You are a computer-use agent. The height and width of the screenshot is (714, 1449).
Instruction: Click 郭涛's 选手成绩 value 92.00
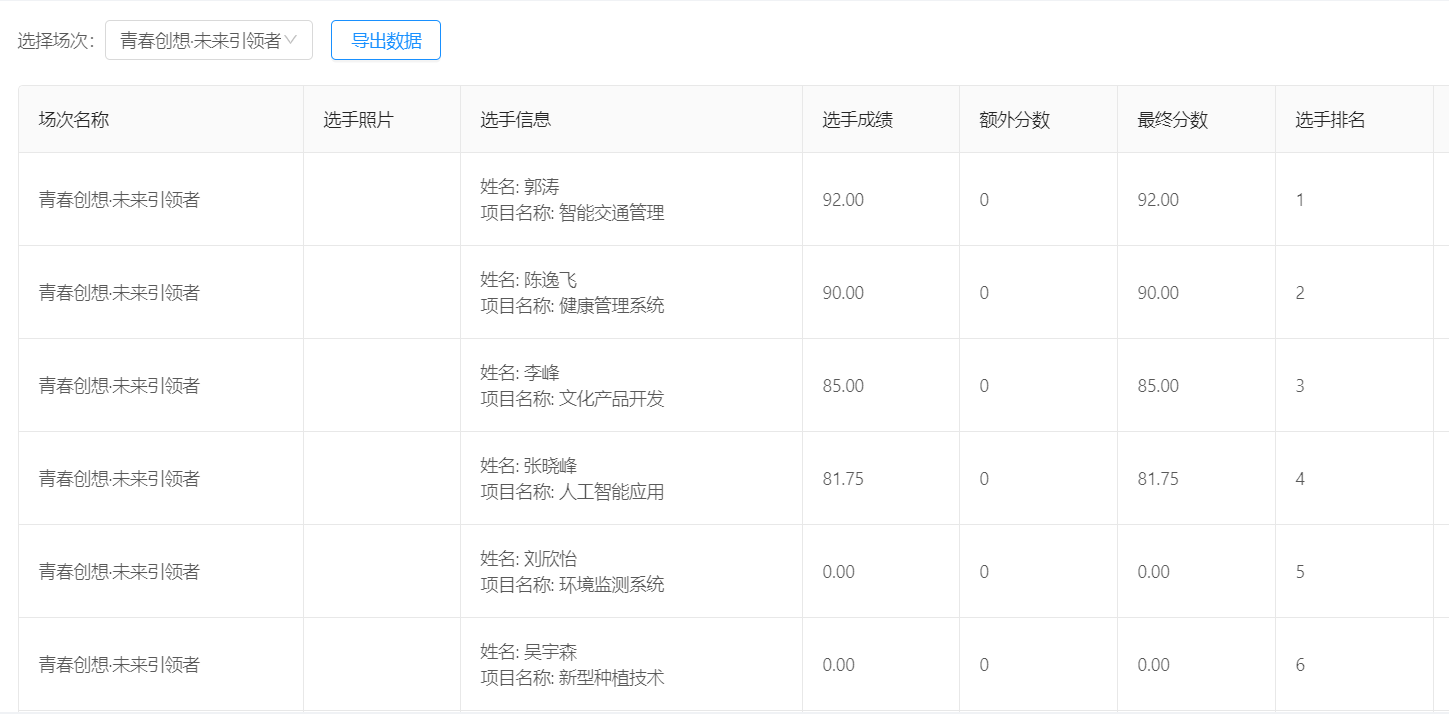pos(843,200)
